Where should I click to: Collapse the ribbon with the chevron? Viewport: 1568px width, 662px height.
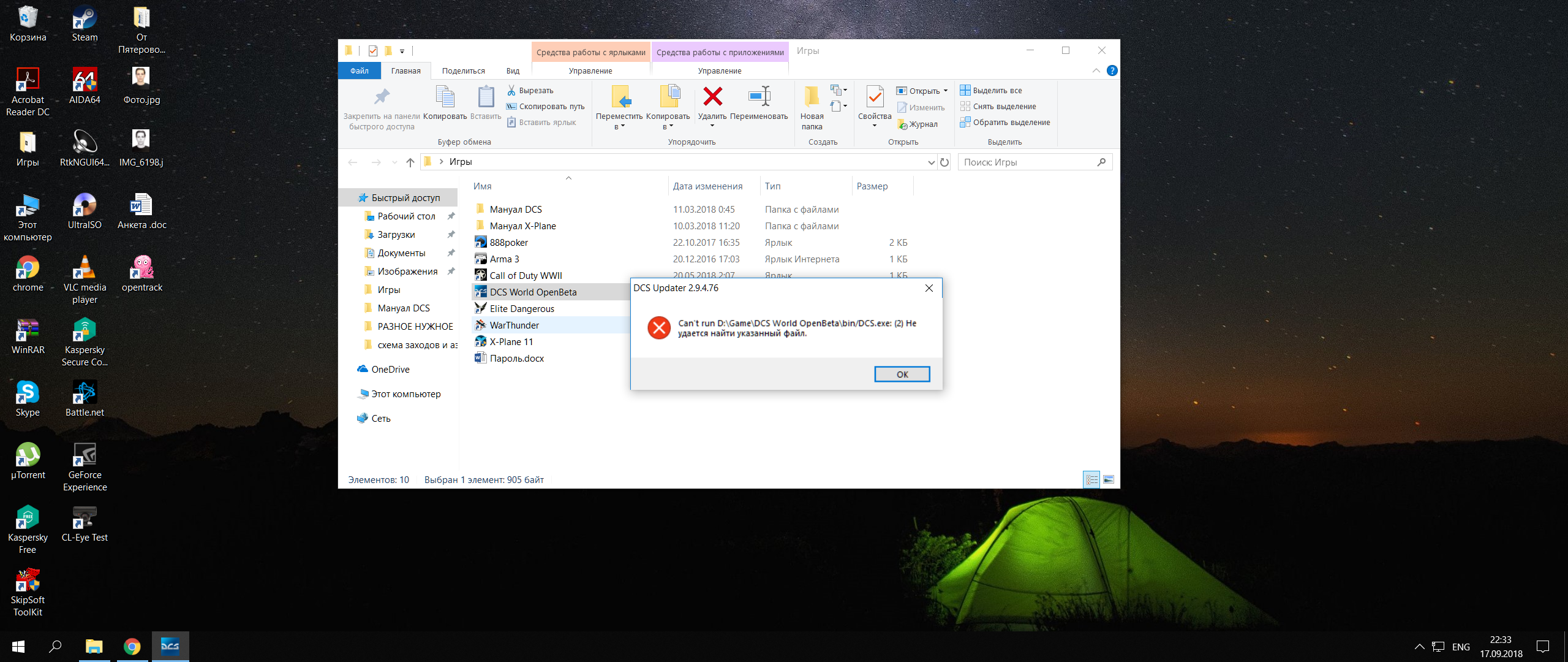coord(1096,70)
